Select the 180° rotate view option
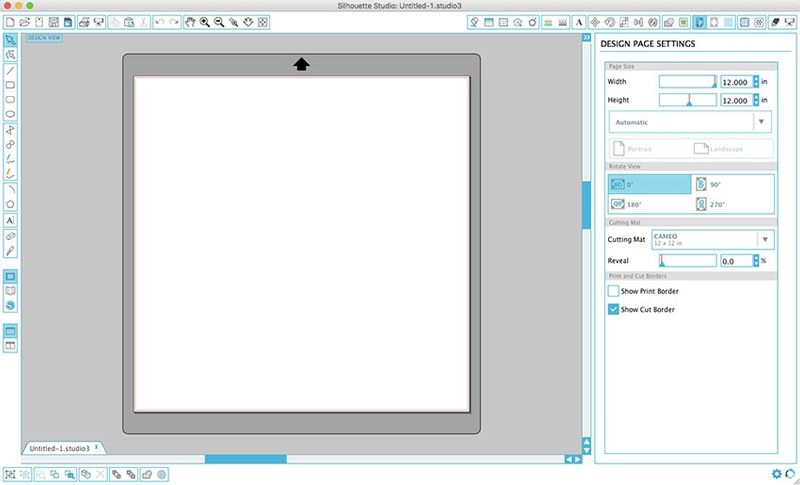800x485 pixels. pos(649,204)
